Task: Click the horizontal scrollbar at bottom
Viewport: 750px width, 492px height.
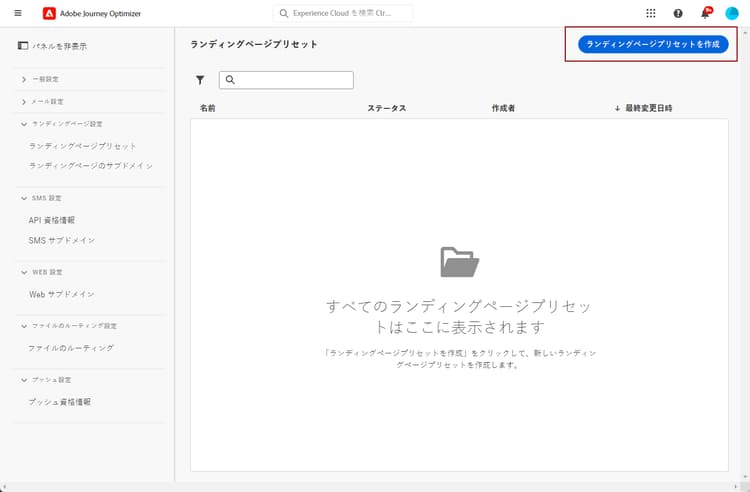Action: coord(369,487)
